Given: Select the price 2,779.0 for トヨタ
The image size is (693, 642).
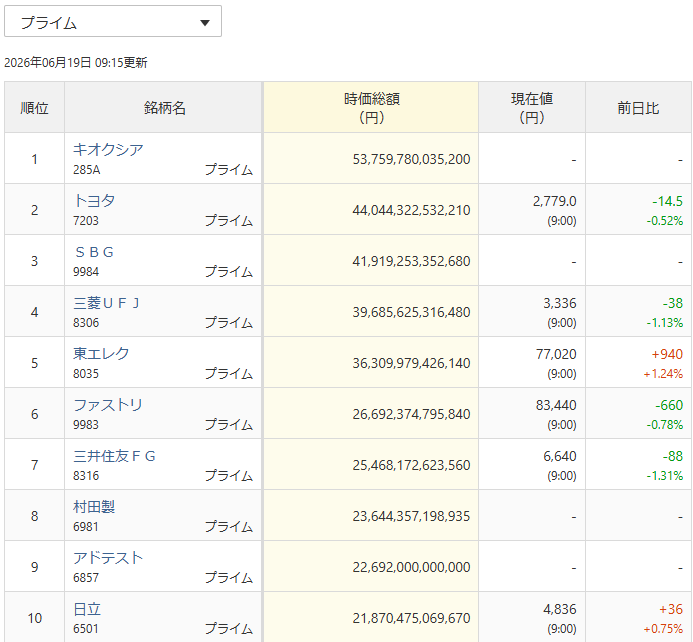Looking at the screenshot, I should tap(555, 201).
